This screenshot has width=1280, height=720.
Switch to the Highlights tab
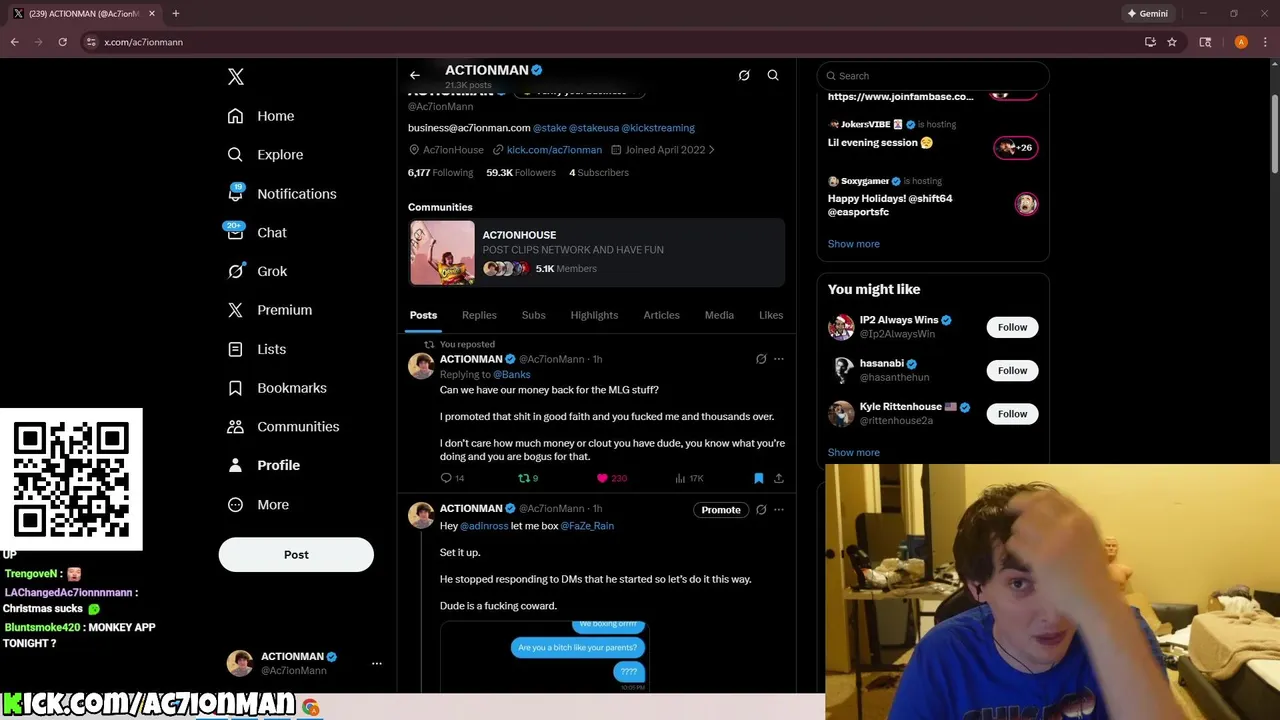(594, 315)
